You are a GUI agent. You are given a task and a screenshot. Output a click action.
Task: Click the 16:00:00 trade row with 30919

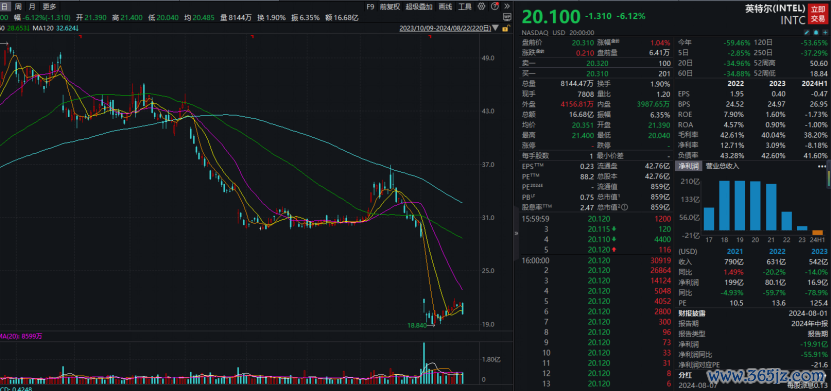coord(595,260)
